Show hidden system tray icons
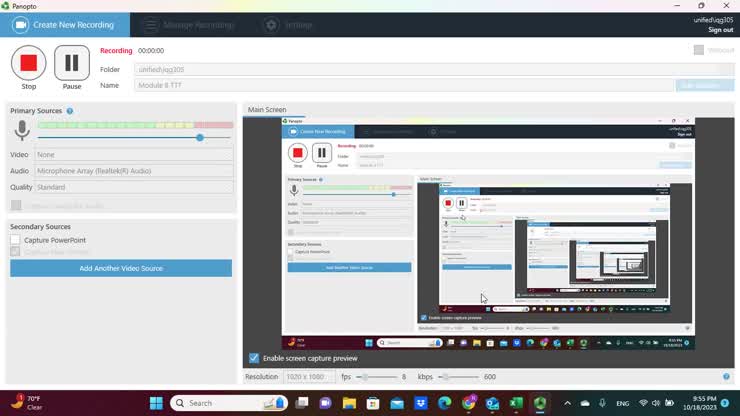 coord(567,403)
